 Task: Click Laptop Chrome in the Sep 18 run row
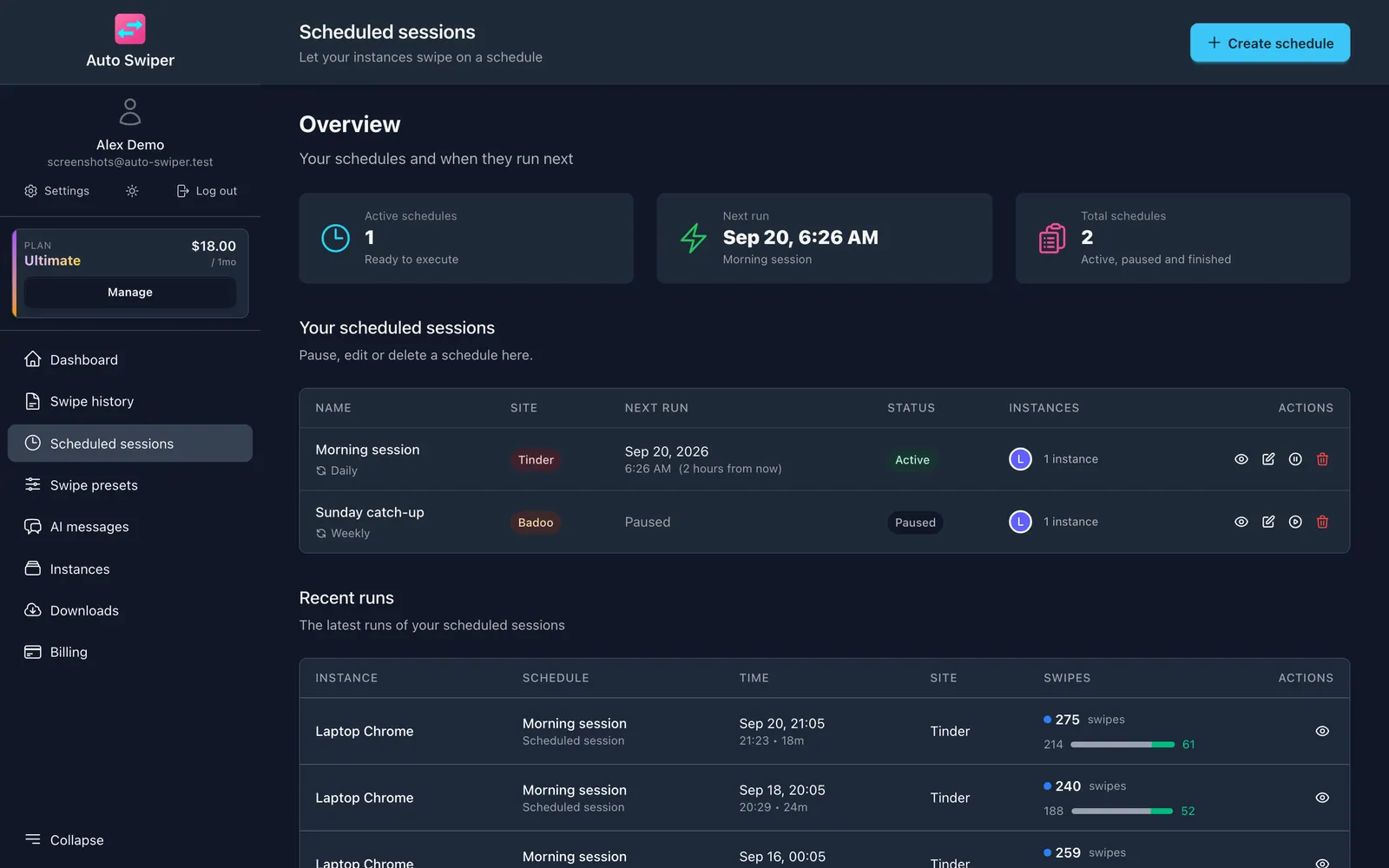click(x=365, y=798)
